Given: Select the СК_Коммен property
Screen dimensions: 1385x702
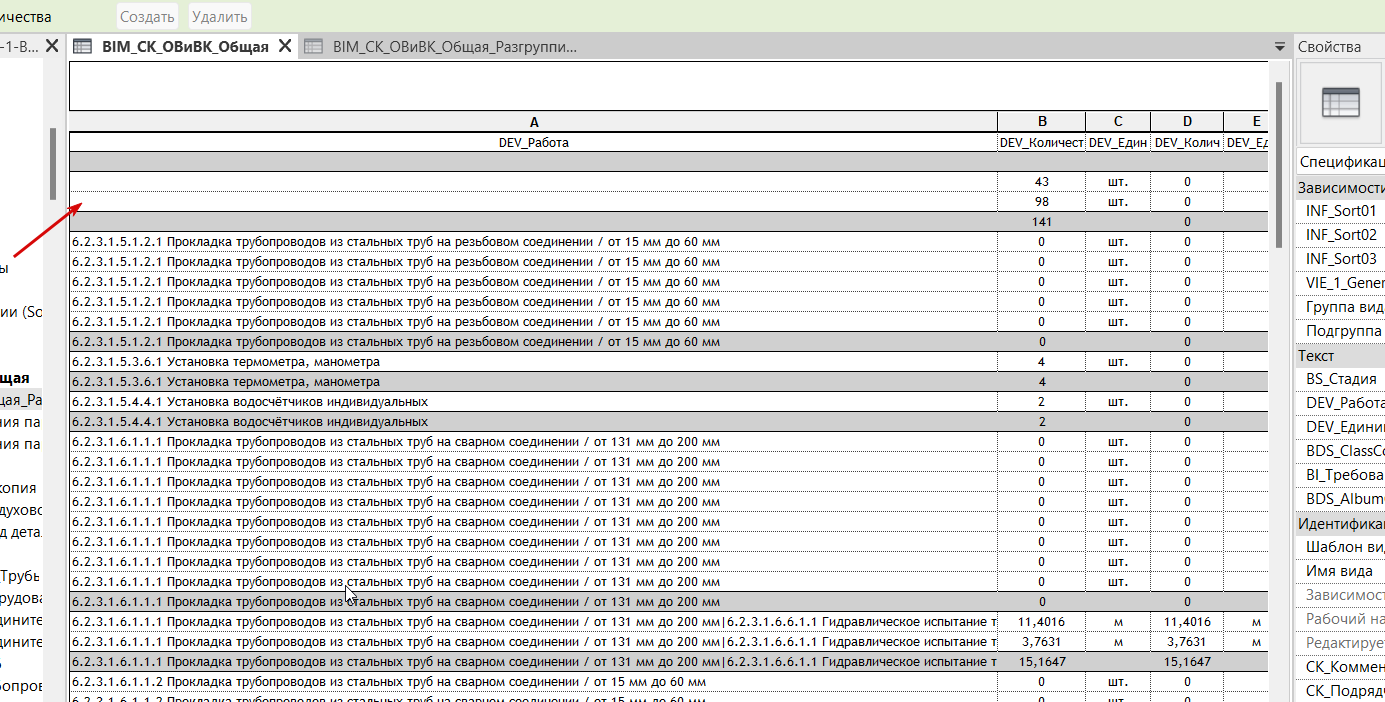Looking at the screenshot, I should [1341, 667].
